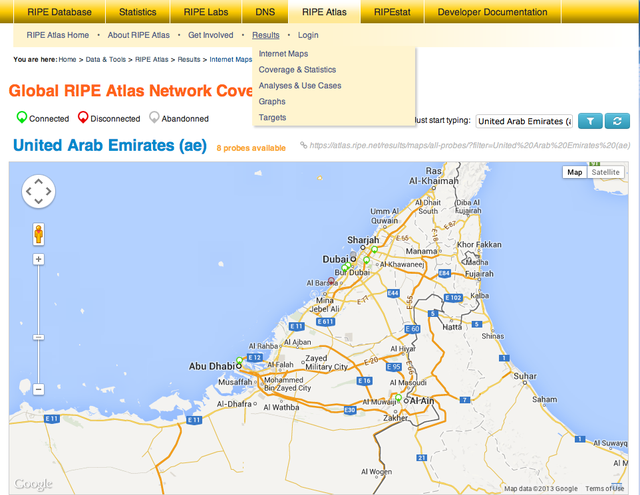640x495 pixels.
Task: Select Internet Maps from Results dropdown
Action: pyautogui.click(x=283, y=54)
